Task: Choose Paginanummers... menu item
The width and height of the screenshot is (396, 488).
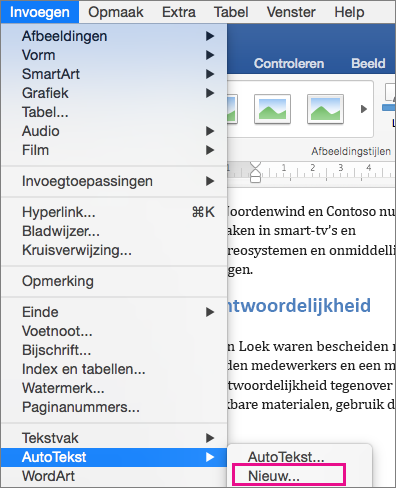Action: pos(114,407)
